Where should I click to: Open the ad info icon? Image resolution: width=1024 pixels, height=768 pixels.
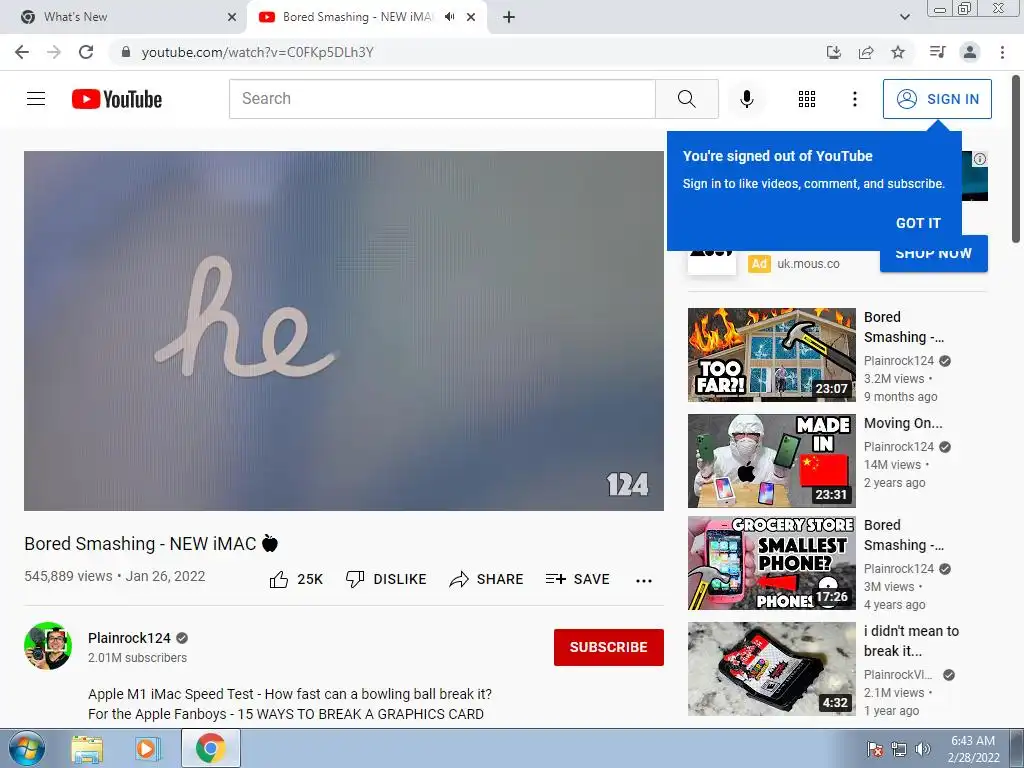(x=980, y=159)
